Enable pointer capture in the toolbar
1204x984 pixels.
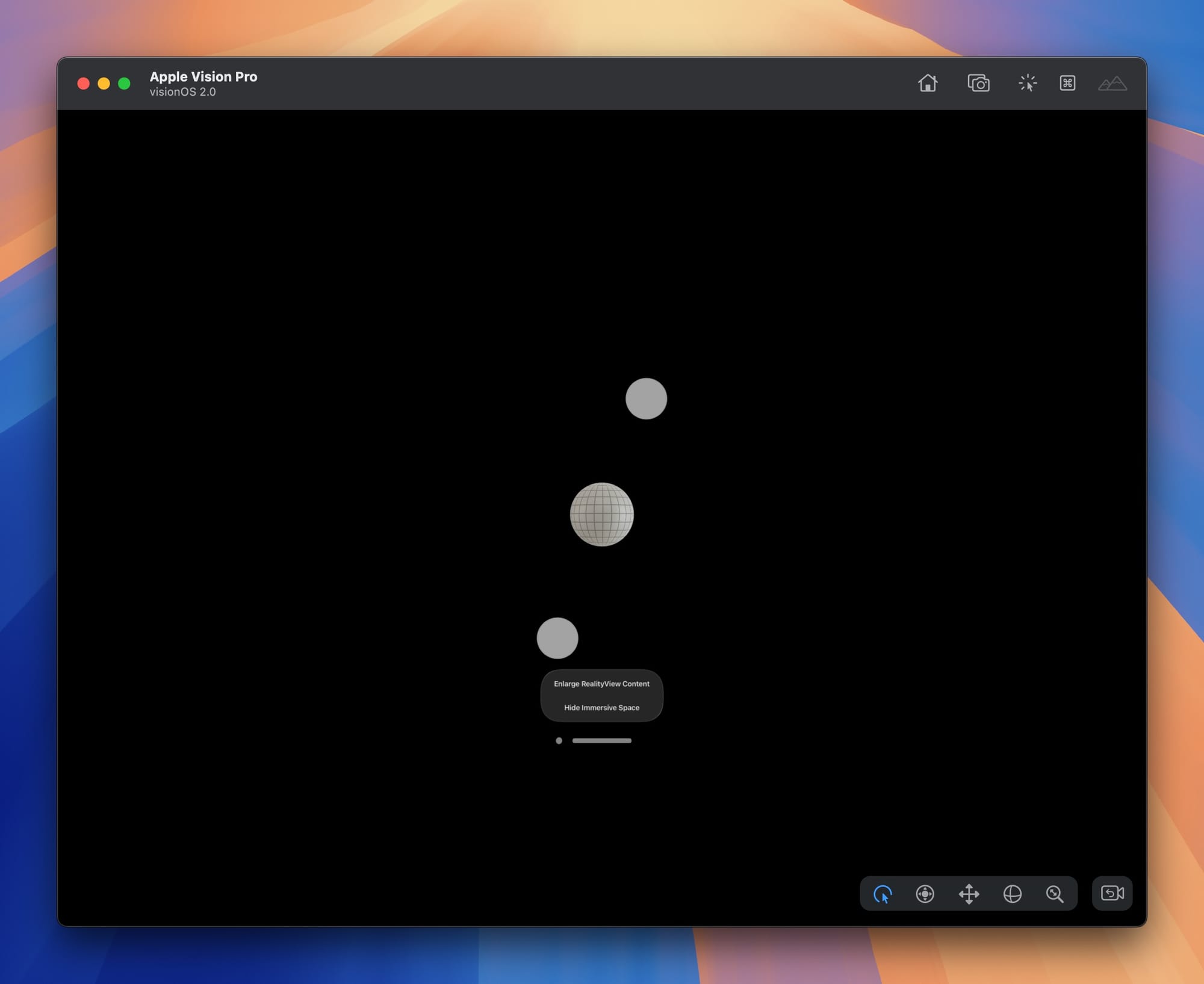[1027, 83]
